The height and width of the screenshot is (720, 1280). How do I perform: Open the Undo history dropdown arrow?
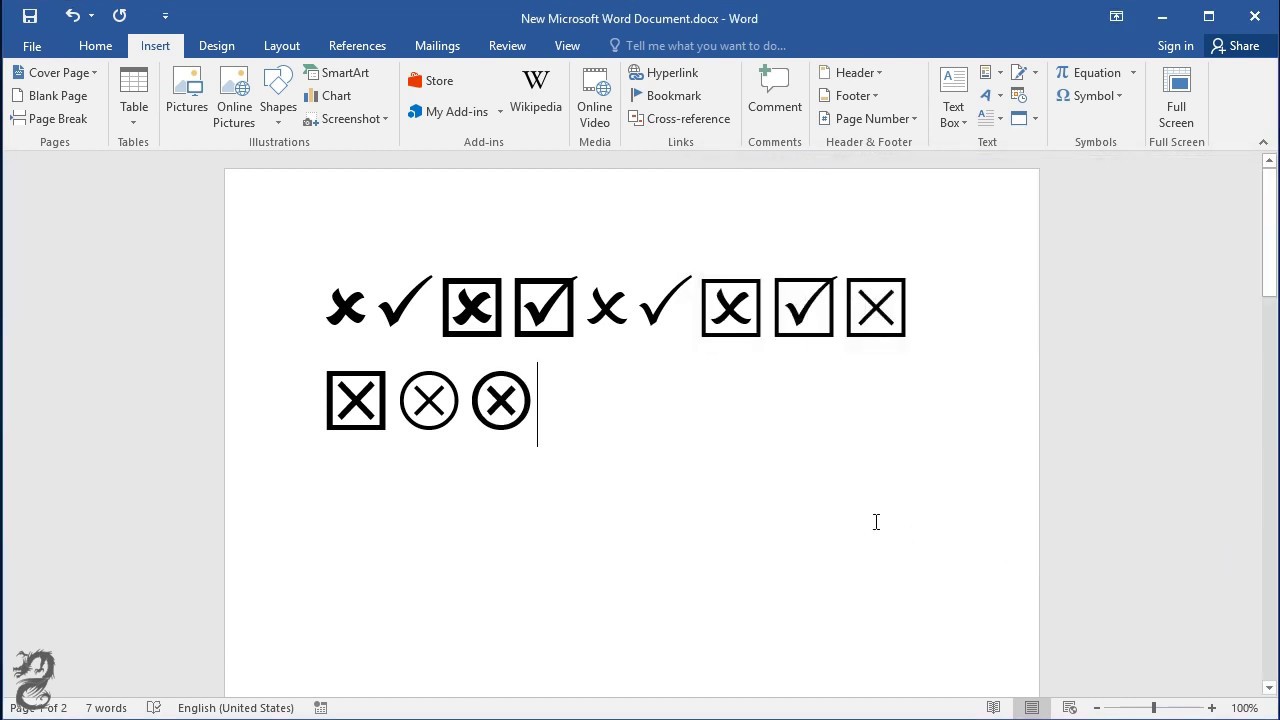91,16
